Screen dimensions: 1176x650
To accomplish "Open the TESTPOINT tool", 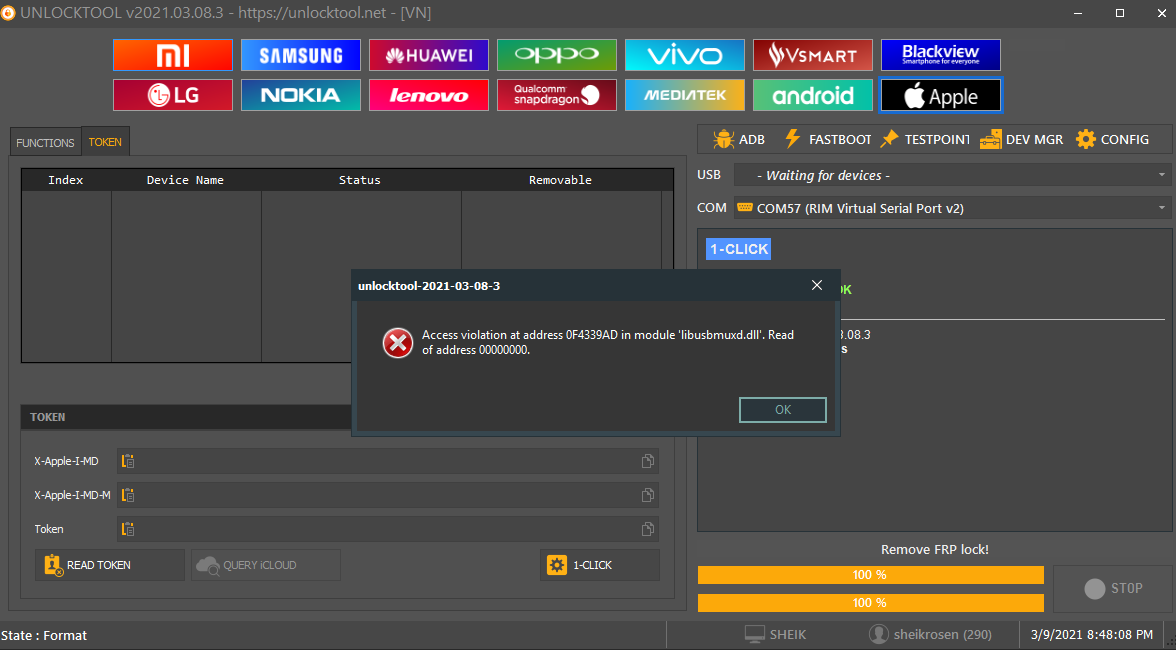I will [925, 139].
